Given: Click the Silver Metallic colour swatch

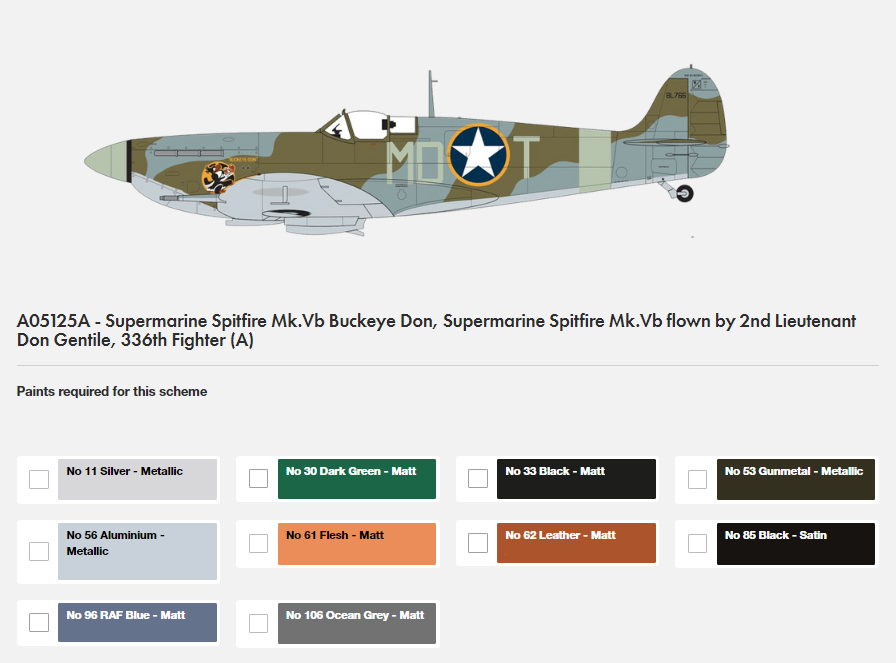Looking at the screenshot, I should [137, 479].
